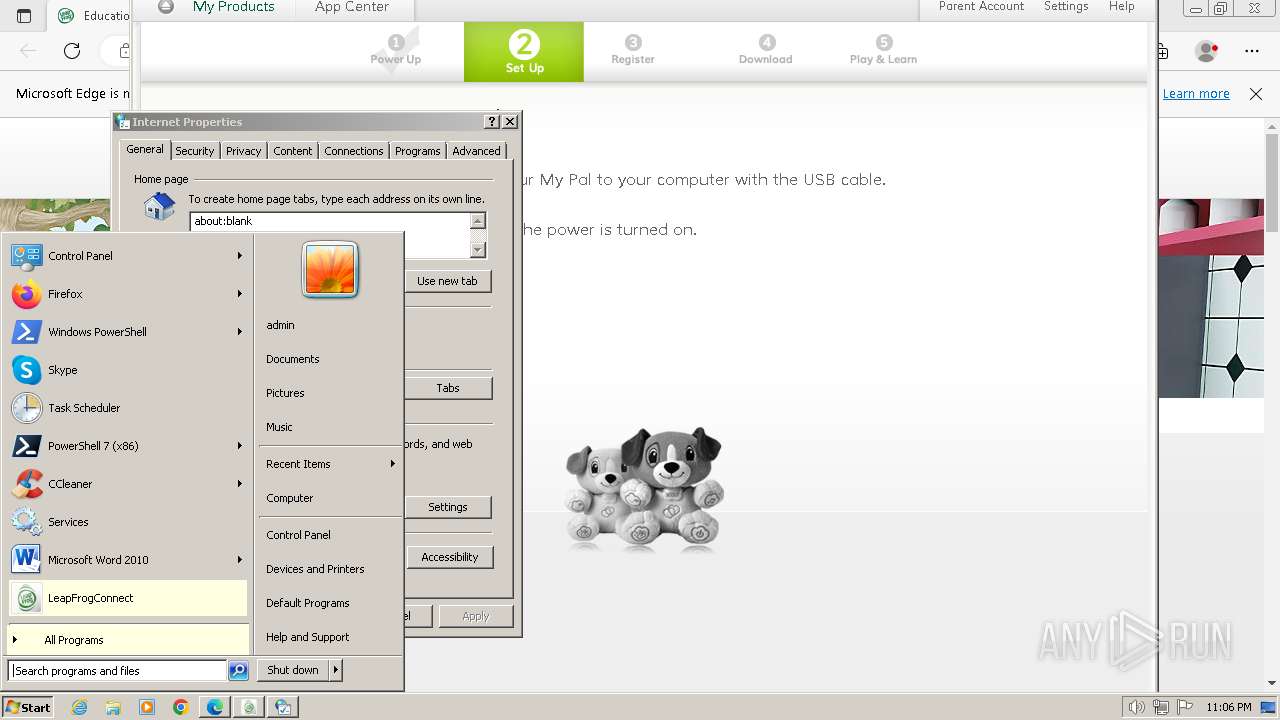
Task: Open Edge settings and more menu
Action: [x=1252, y=51]
